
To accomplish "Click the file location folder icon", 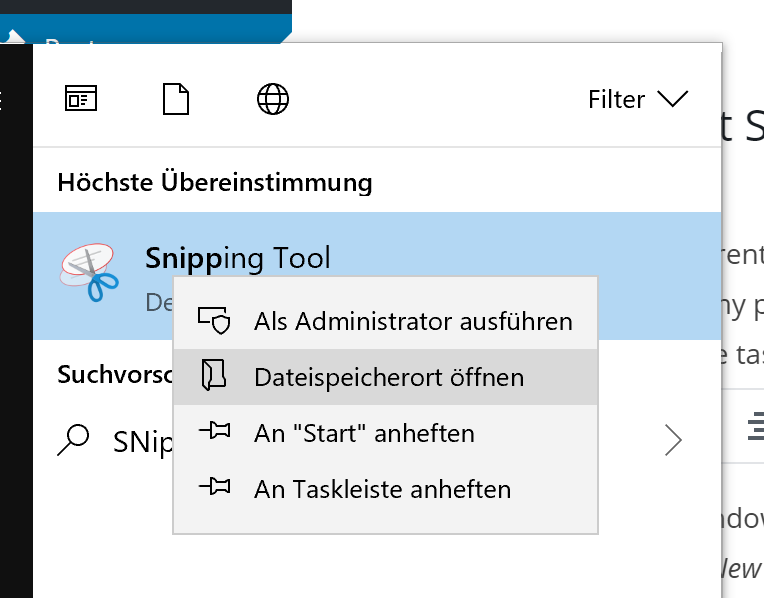I will [214, 375].
